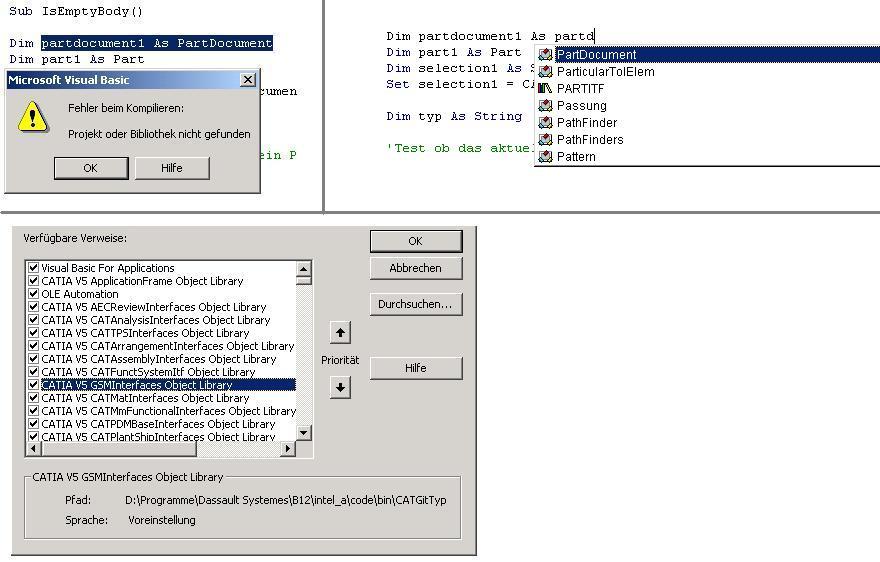Viewport: 880px width, 562px height.
Task: Click the 'Voreinstellung' language value
Action: pos(162,520)
